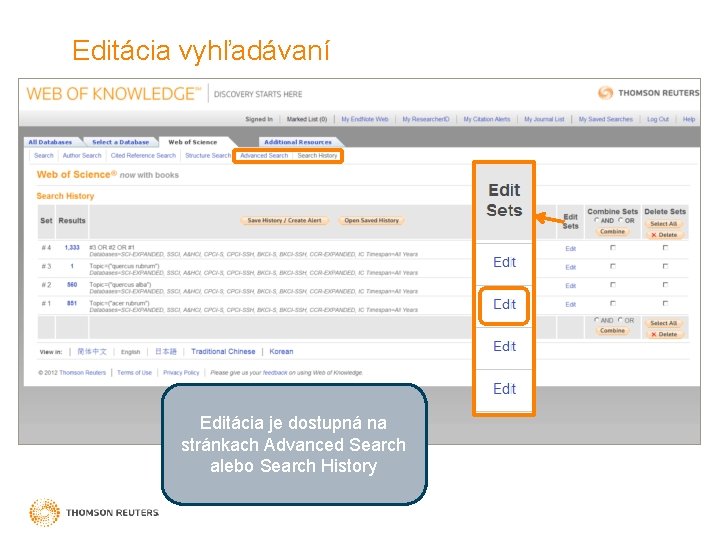
Task: Open My Citation Alerts
Action: 487,119
